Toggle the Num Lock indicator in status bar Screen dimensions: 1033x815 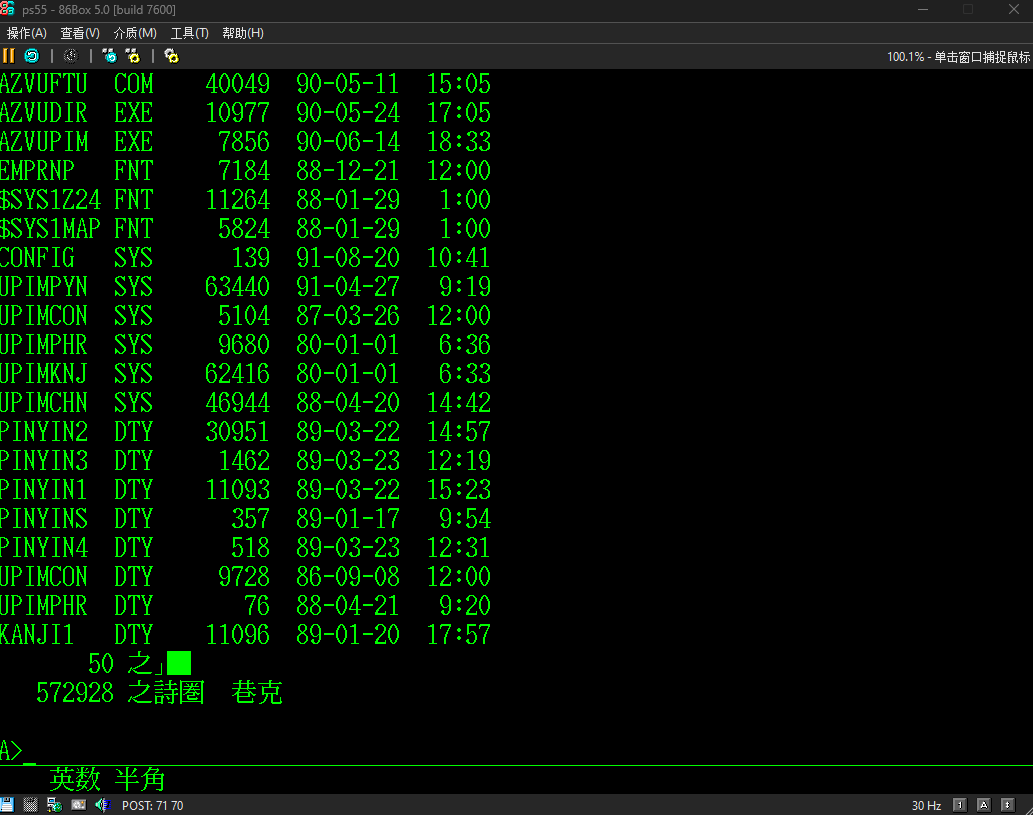960,805
